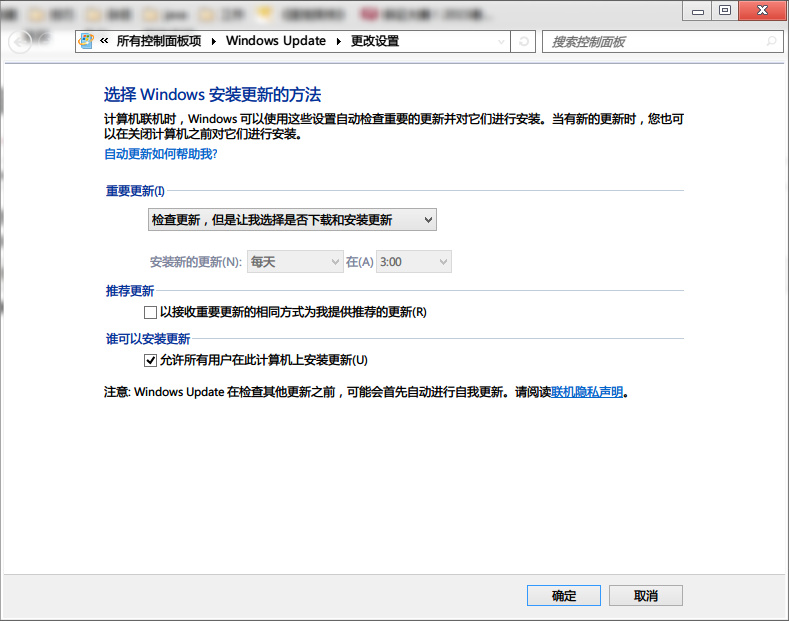Viewport: 789px width, 621px height.
Task: Open the arrow after 所有控制面板项
Action: click(x=214, y=41)
